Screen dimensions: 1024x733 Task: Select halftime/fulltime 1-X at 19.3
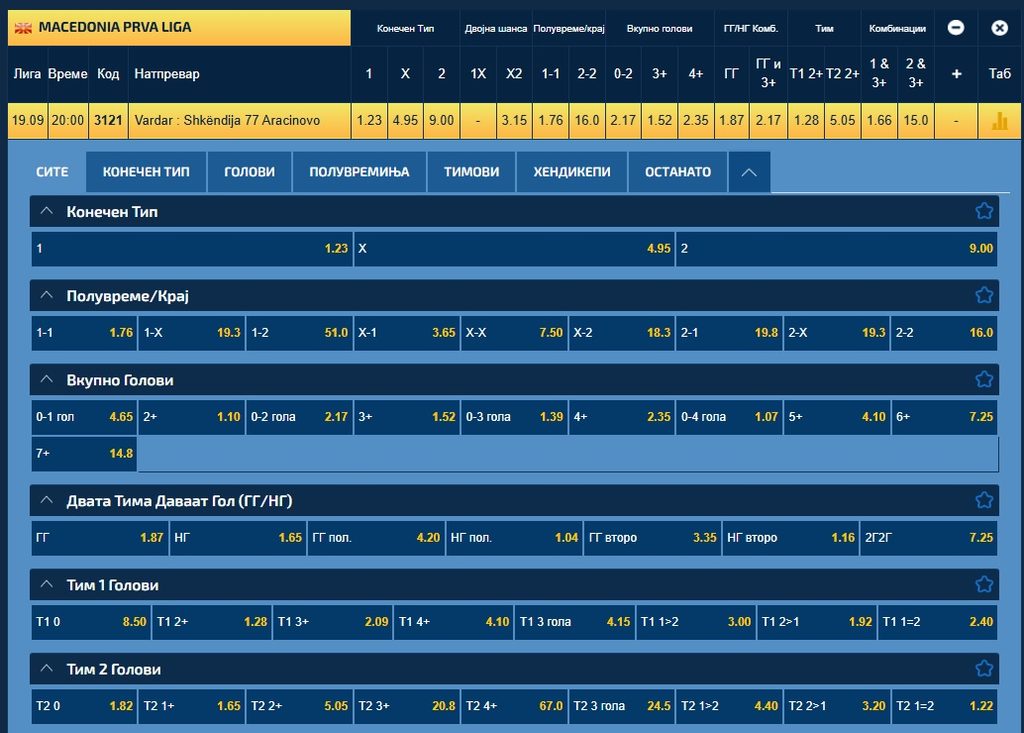coord(192,333)
